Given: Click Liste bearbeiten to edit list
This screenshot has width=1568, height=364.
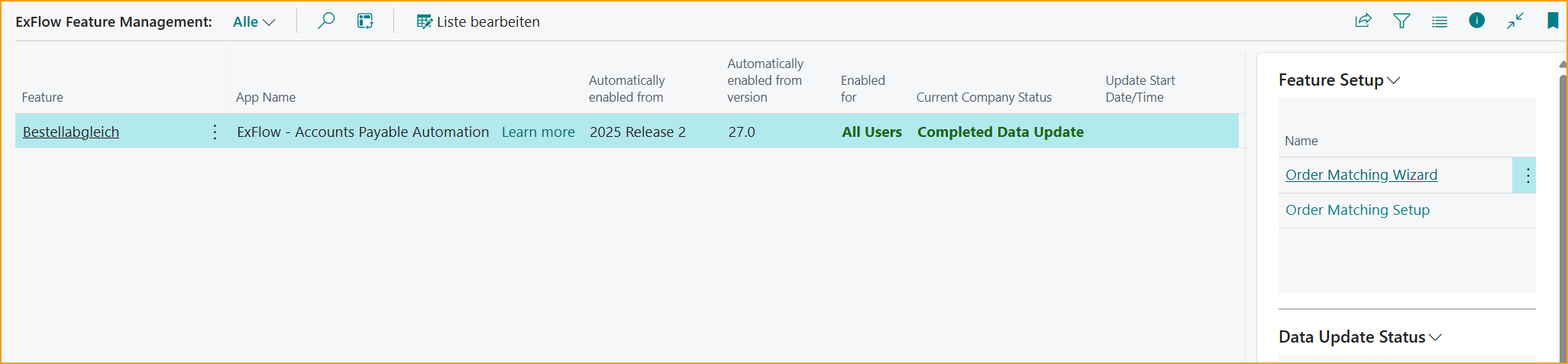Looking at the screenshot, I should (x=478, y=22).
